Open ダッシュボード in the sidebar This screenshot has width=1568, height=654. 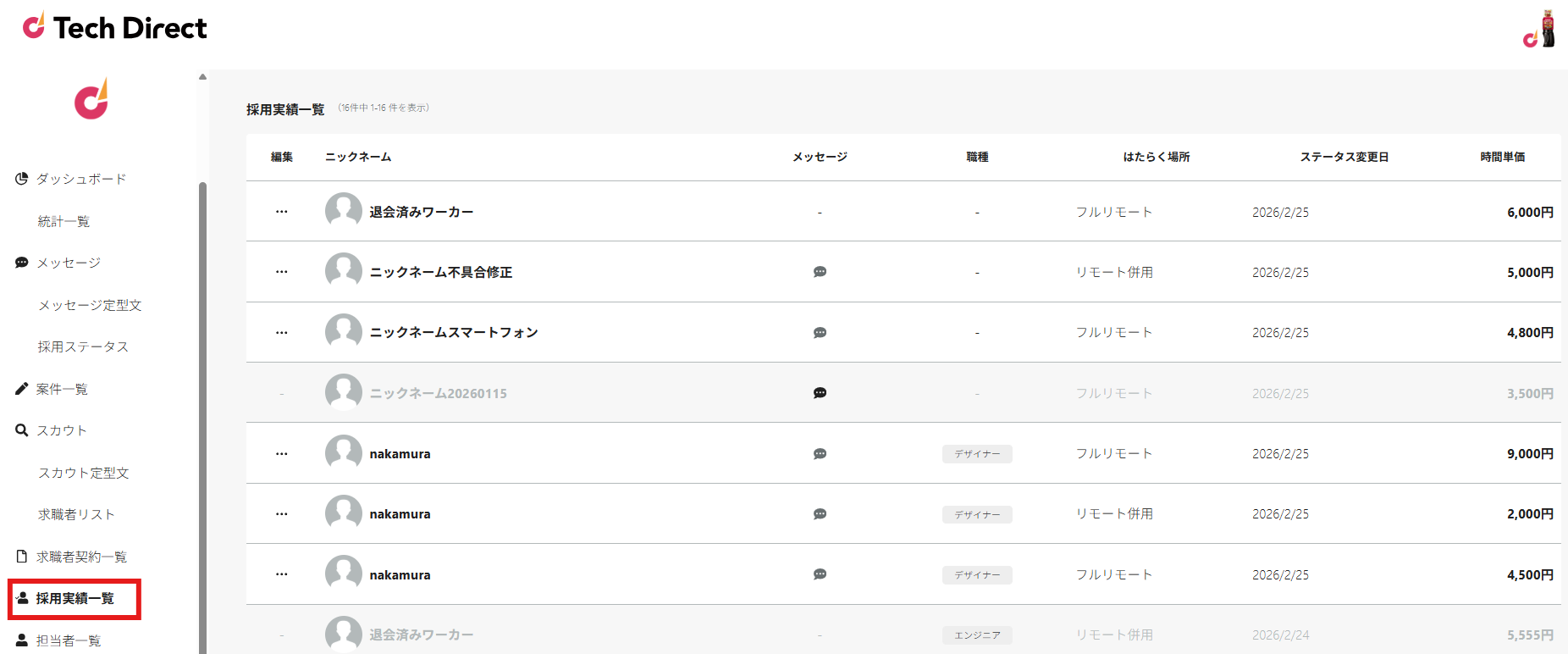pyautogui.click(x=80, y=179)
